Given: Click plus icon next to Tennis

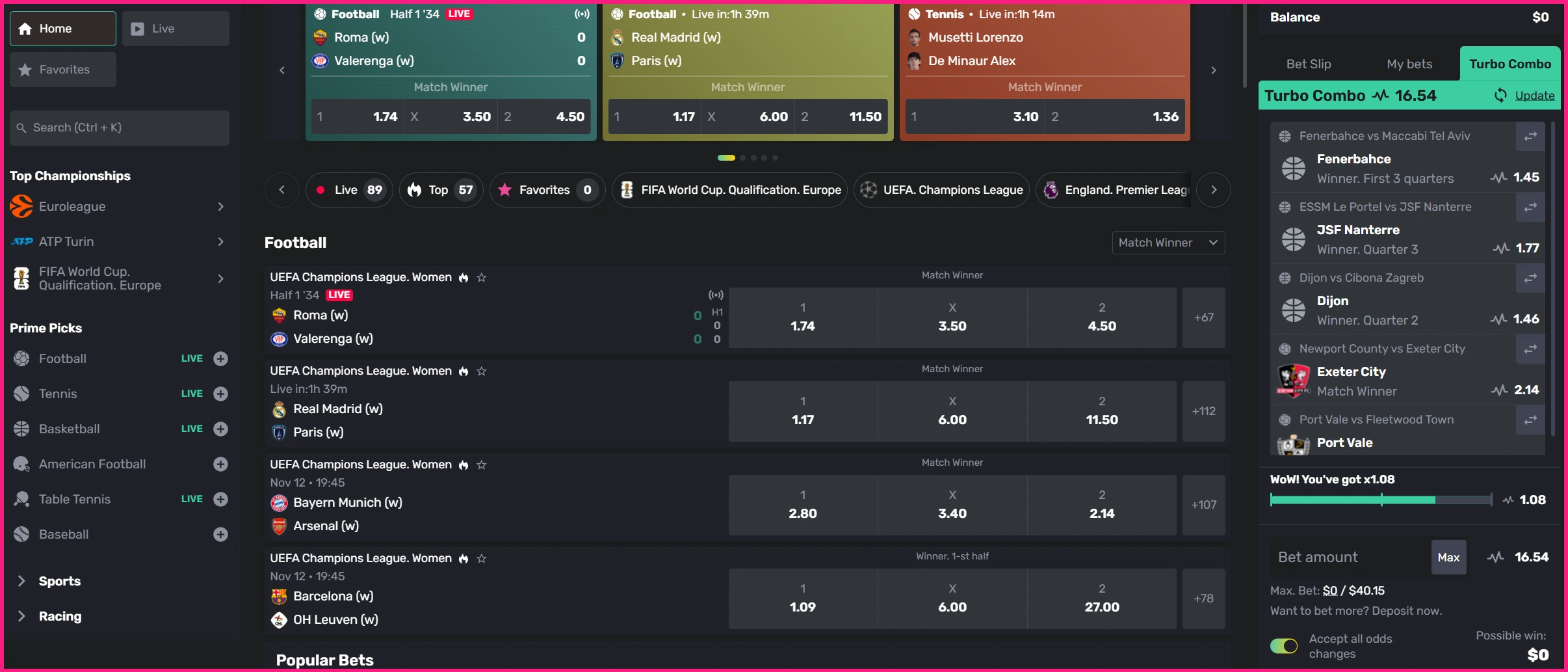Looking at the screenshot, I should [x=221, y=394].
